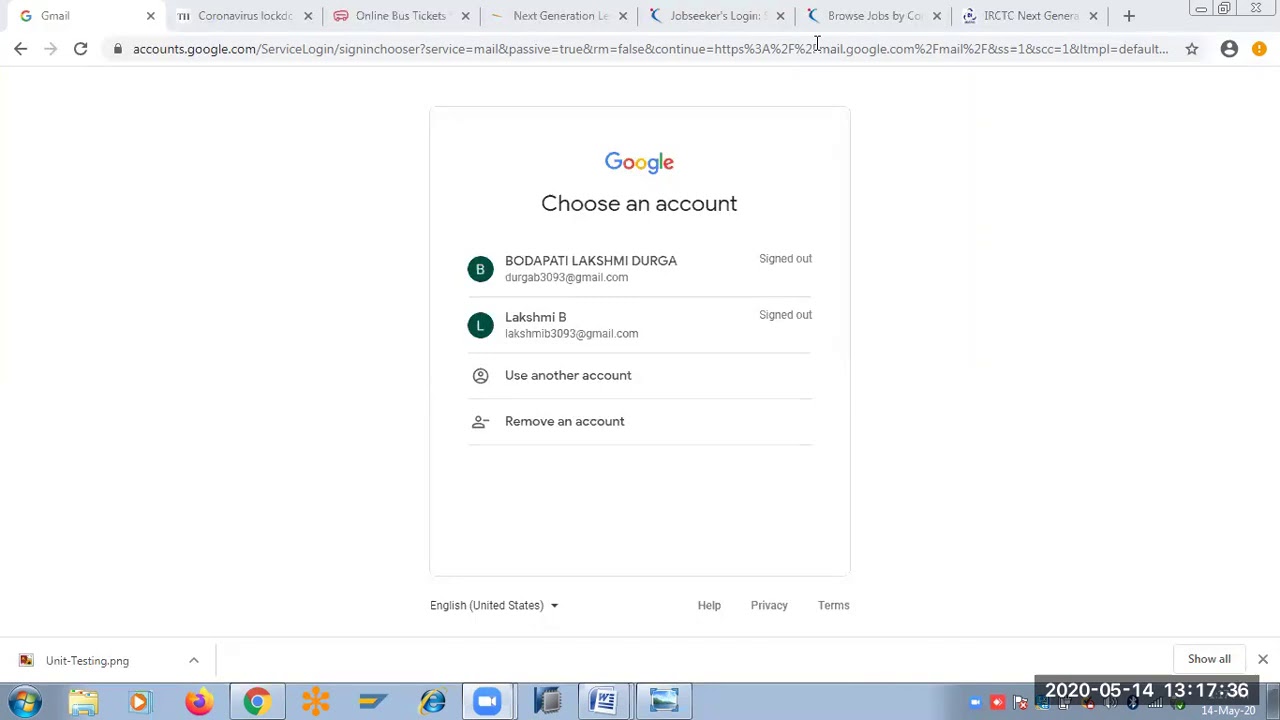The height and width of the screenshot is (720, 1280).
Task: Open the picture viewer taskbar icon
Action: click(x=664, y=701)
